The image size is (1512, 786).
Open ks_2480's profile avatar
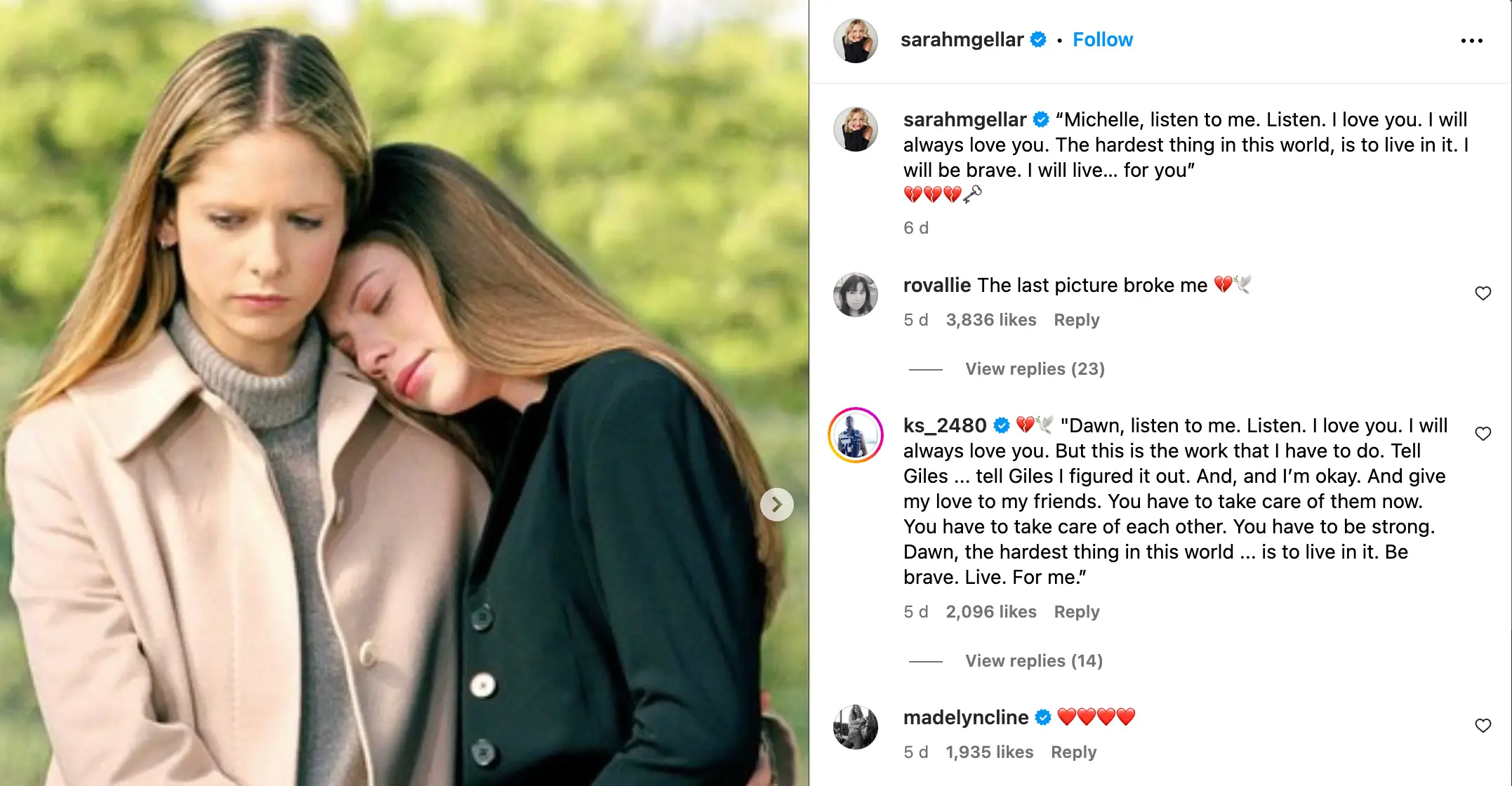click(855, 434)
